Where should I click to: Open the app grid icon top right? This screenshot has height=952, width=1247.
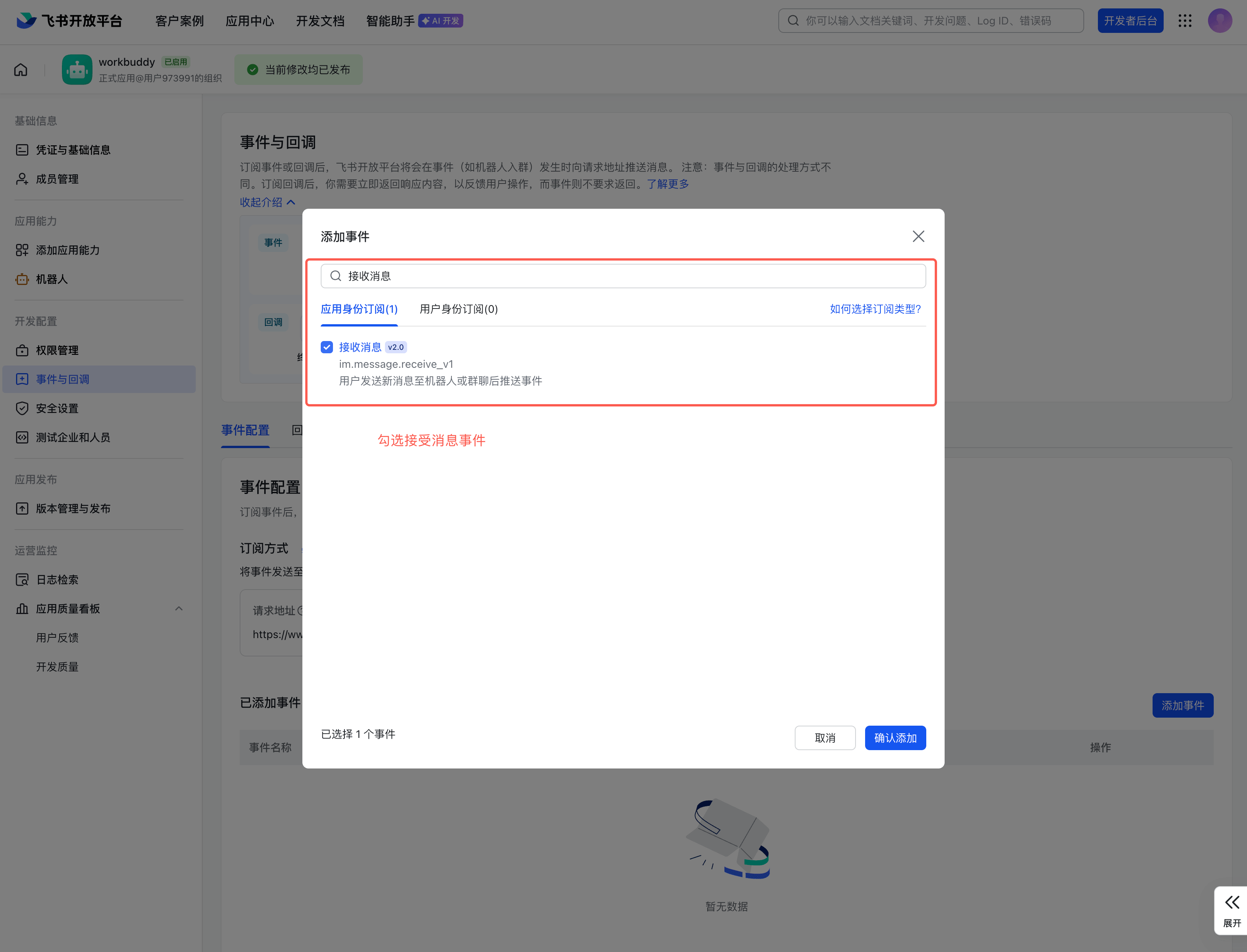click(1185, 20)
